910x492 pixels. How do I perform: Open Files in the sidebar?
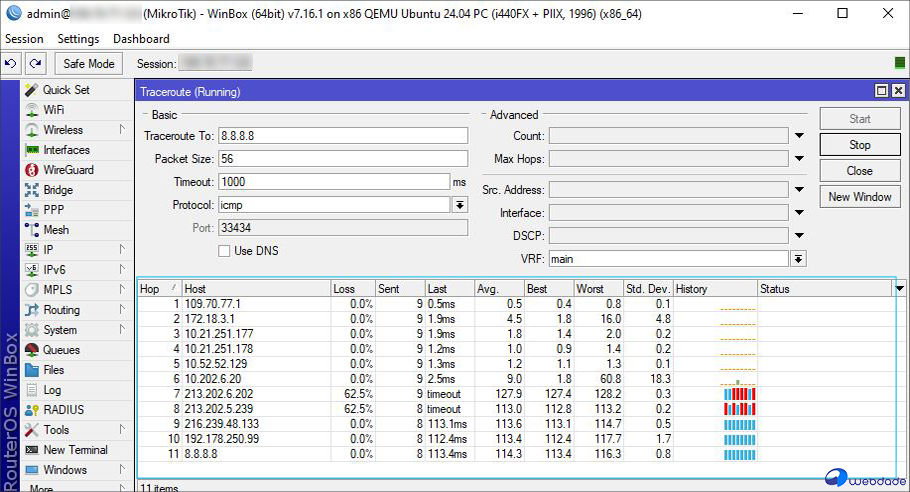point(53,370)
